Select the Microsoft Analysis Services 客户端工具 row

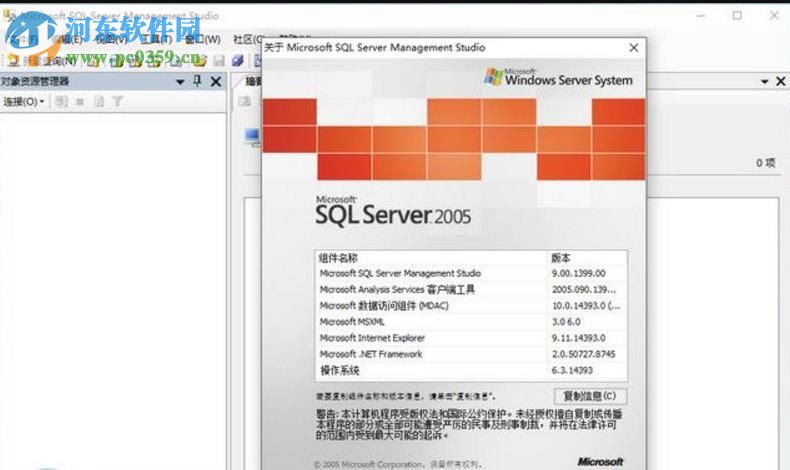(471, 290)
